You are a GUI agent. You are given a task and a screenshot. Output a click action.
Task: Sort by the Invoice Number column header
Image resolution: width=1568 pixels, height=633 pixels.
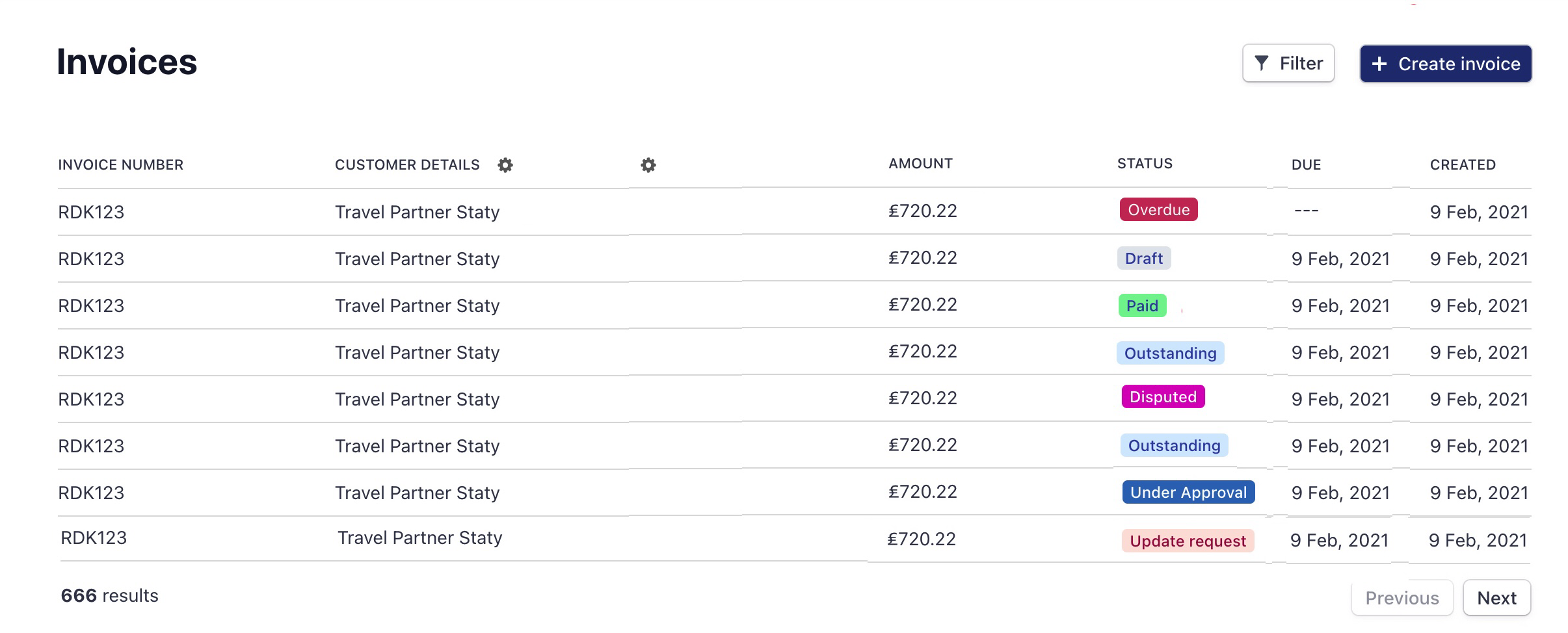coord(121,165)
